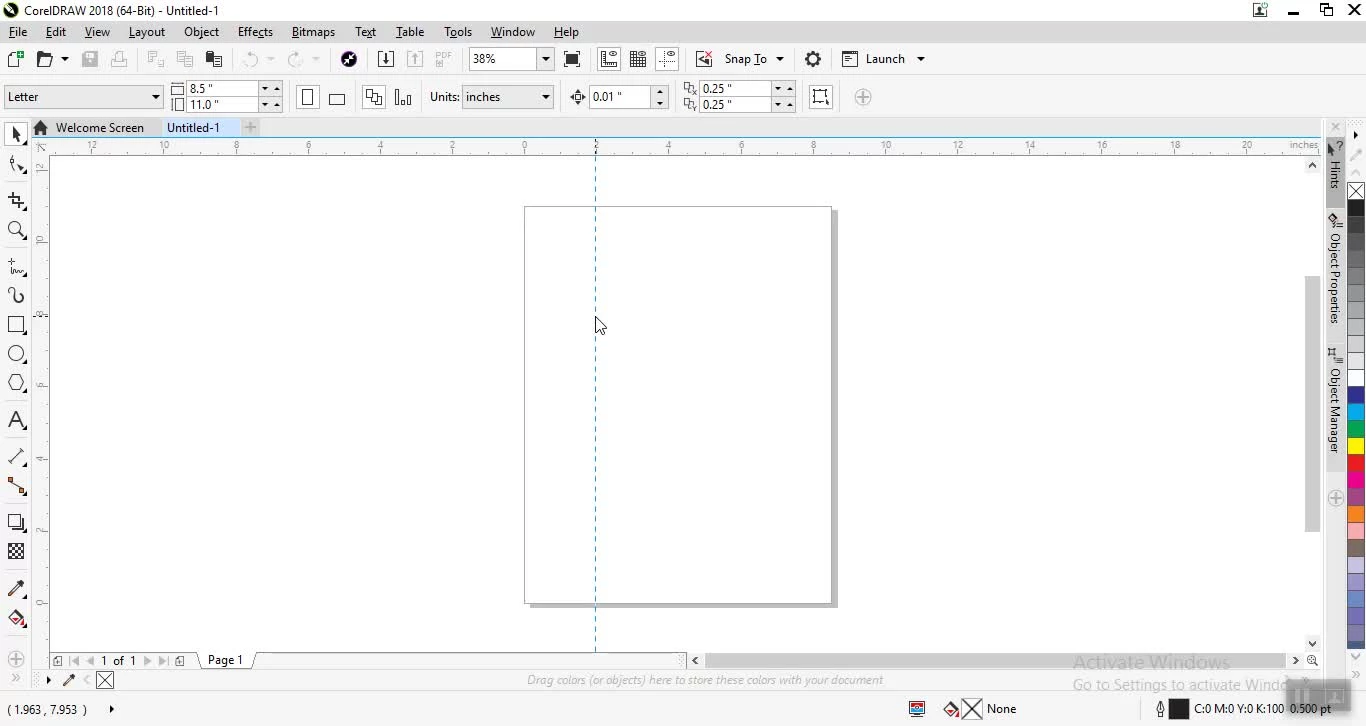
Task: Click the Search content icon
Action: click(x=349, y=59)
